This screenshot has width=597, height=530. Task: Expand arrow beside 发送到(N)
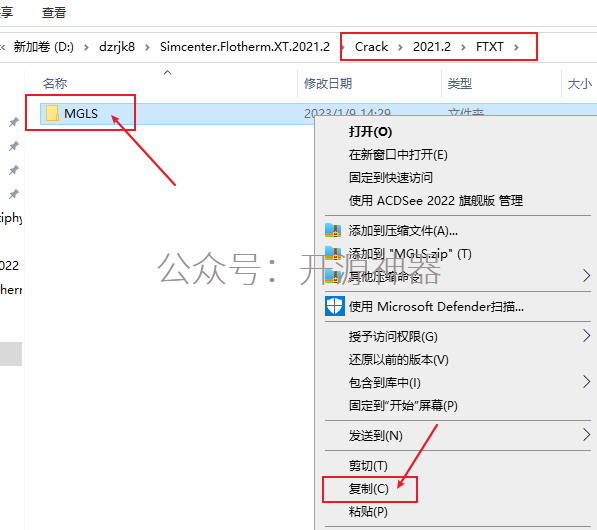[587, 435]
